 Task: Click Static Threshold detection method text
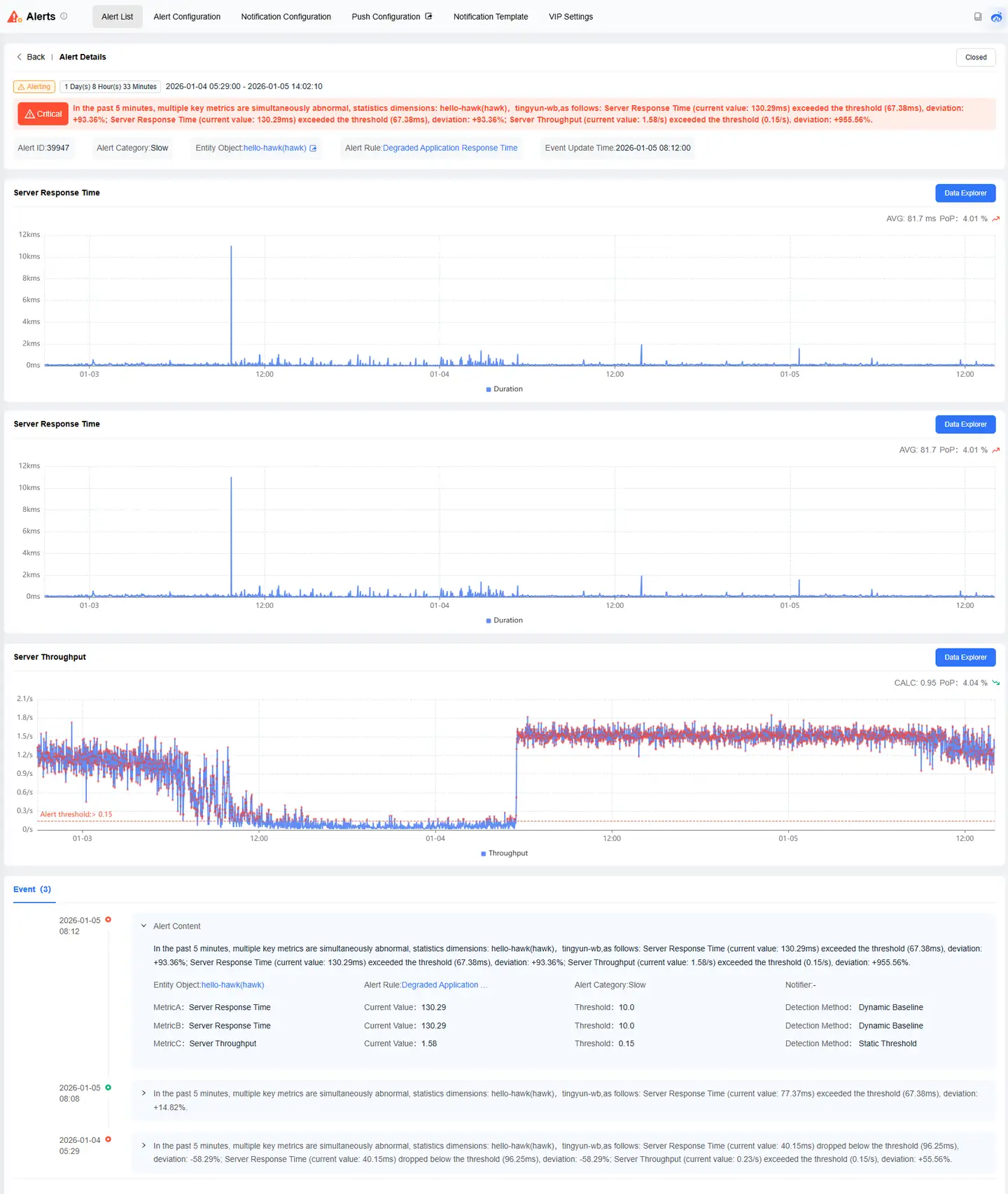pos(888,1044)
